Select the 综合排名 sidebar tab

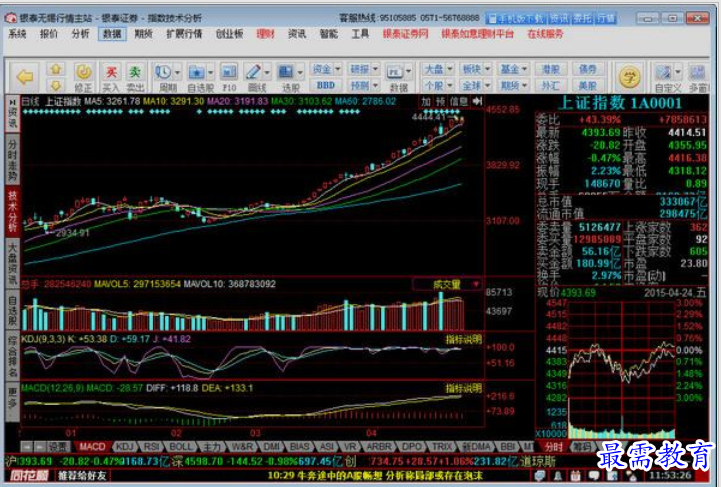(x=12, y=356)
